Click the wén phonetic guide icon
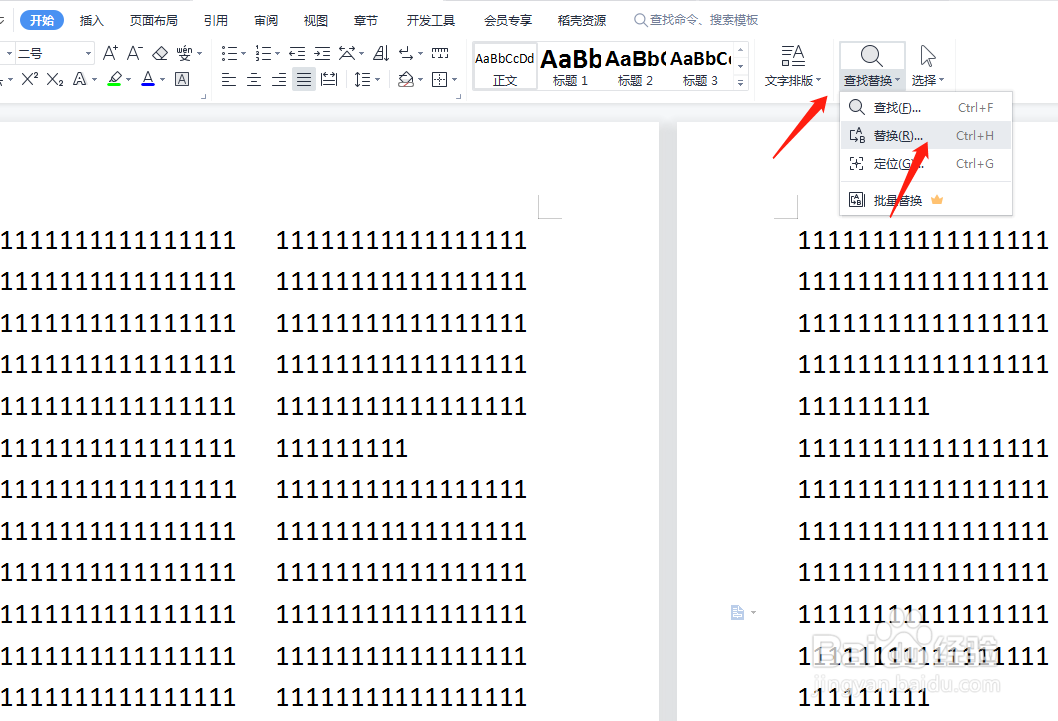This screenshot has height=721, width=1058. tap(184, 53)
